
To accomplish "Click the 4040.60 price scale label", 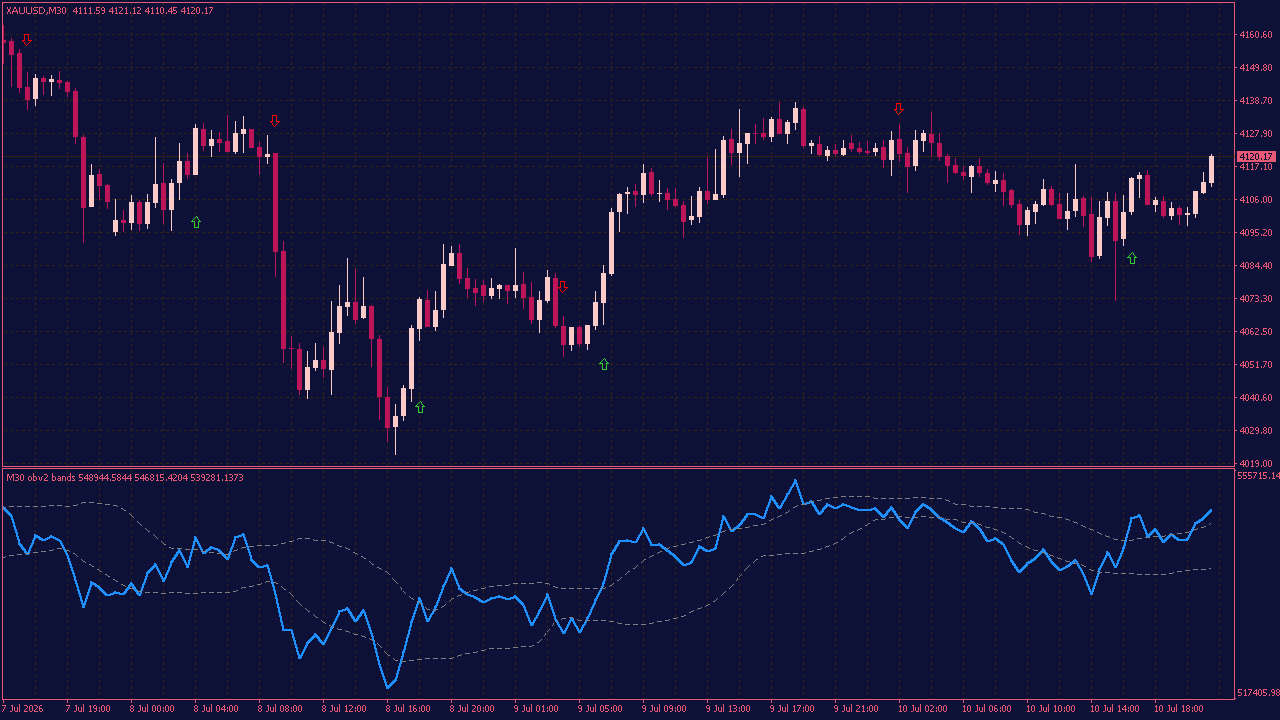I will click(1255, 398).
